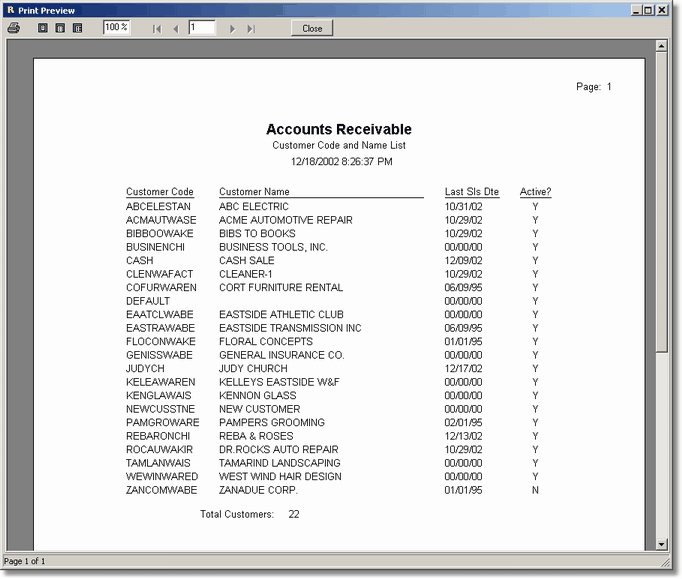
Task: Click the scroll down arrow
Action: click(x=662, y=544)
